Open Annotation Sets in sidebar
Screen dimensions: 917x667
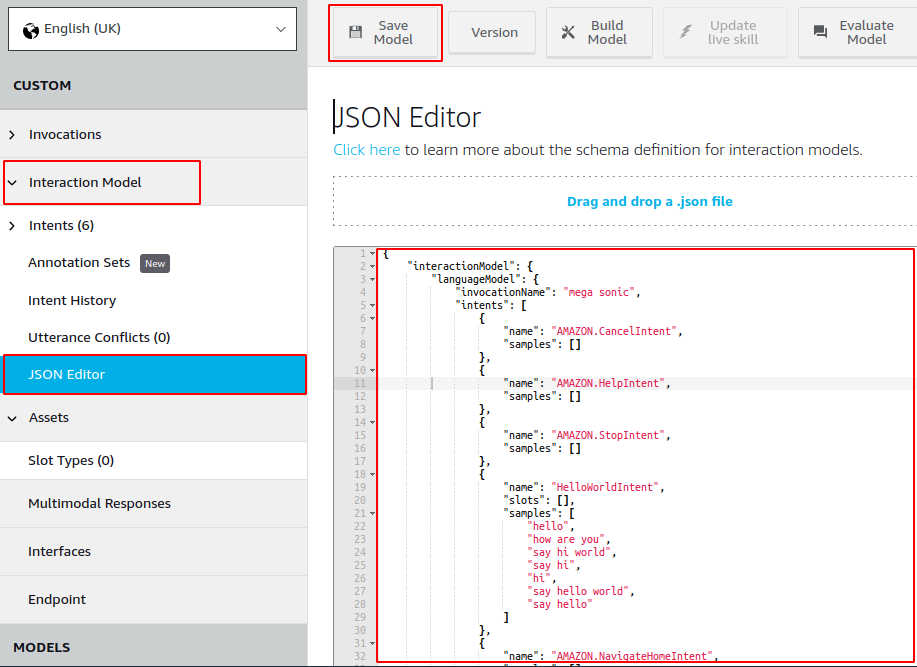pyautogui.click(x=79, y=263)
